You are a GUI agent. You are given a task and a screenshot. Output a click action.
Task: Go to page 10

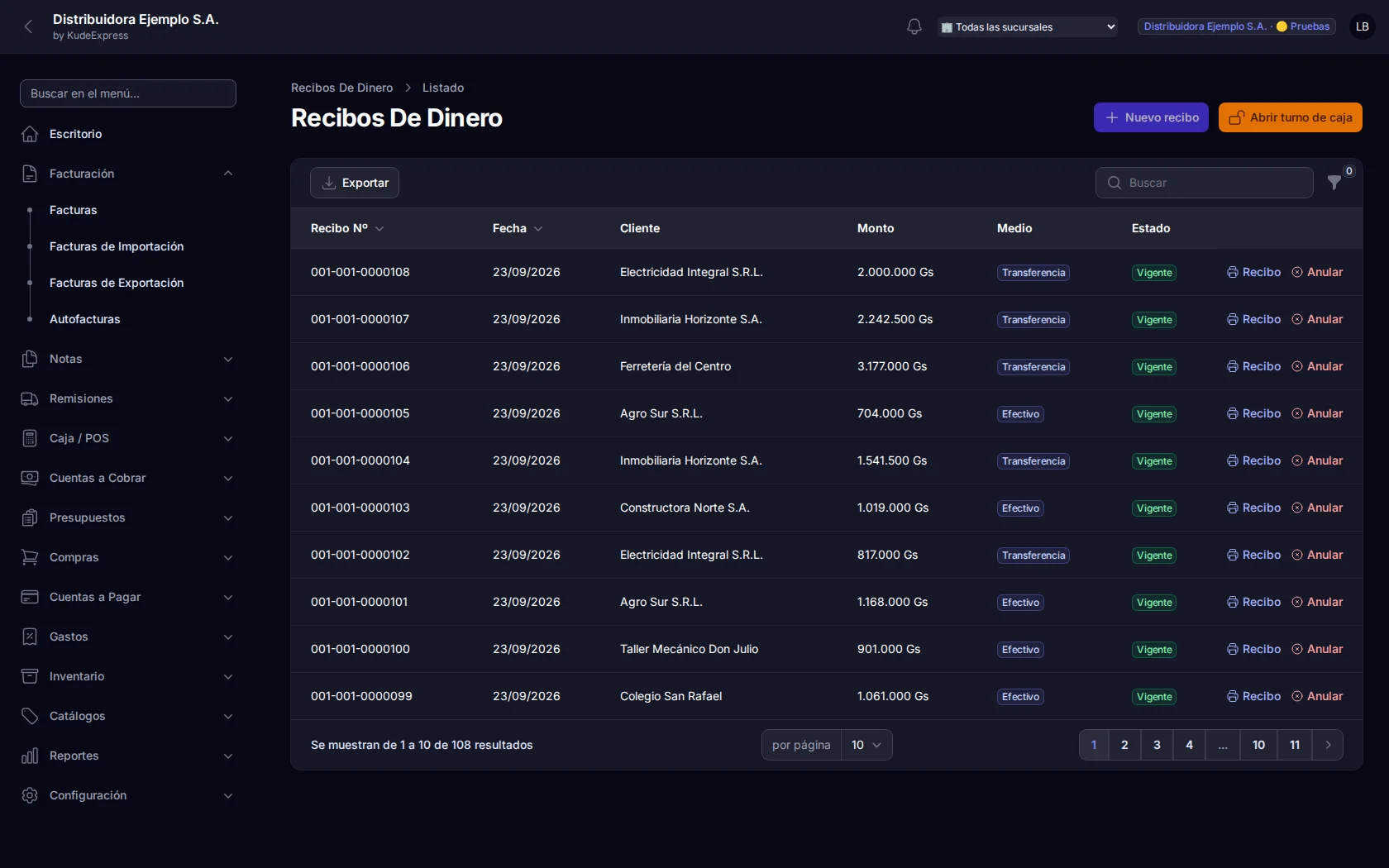pos(1258,745)
